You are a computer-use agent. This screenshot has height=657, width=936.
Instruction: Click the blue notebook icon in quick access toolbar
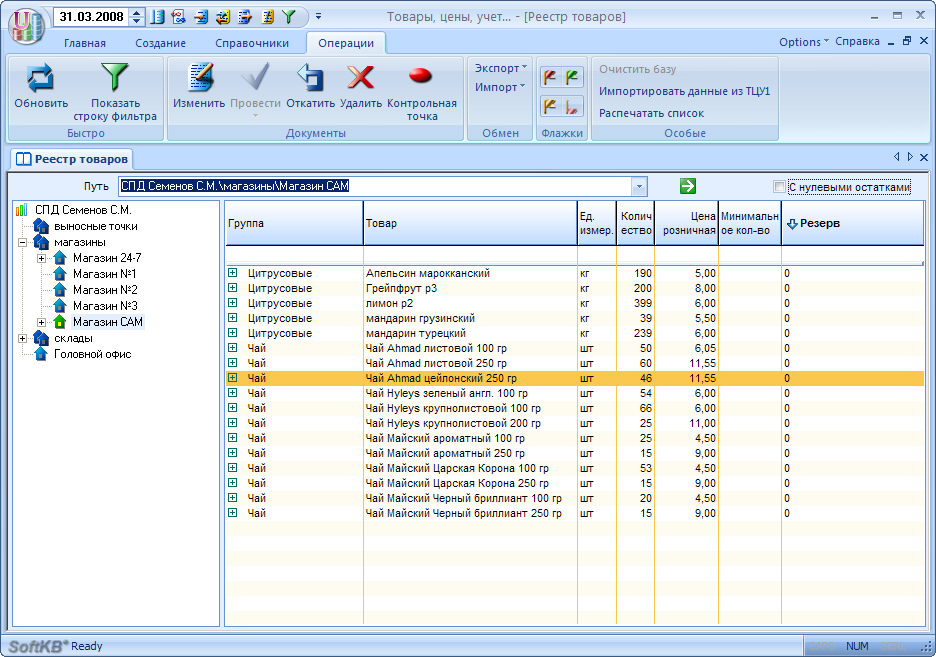(x=158, y=17)
